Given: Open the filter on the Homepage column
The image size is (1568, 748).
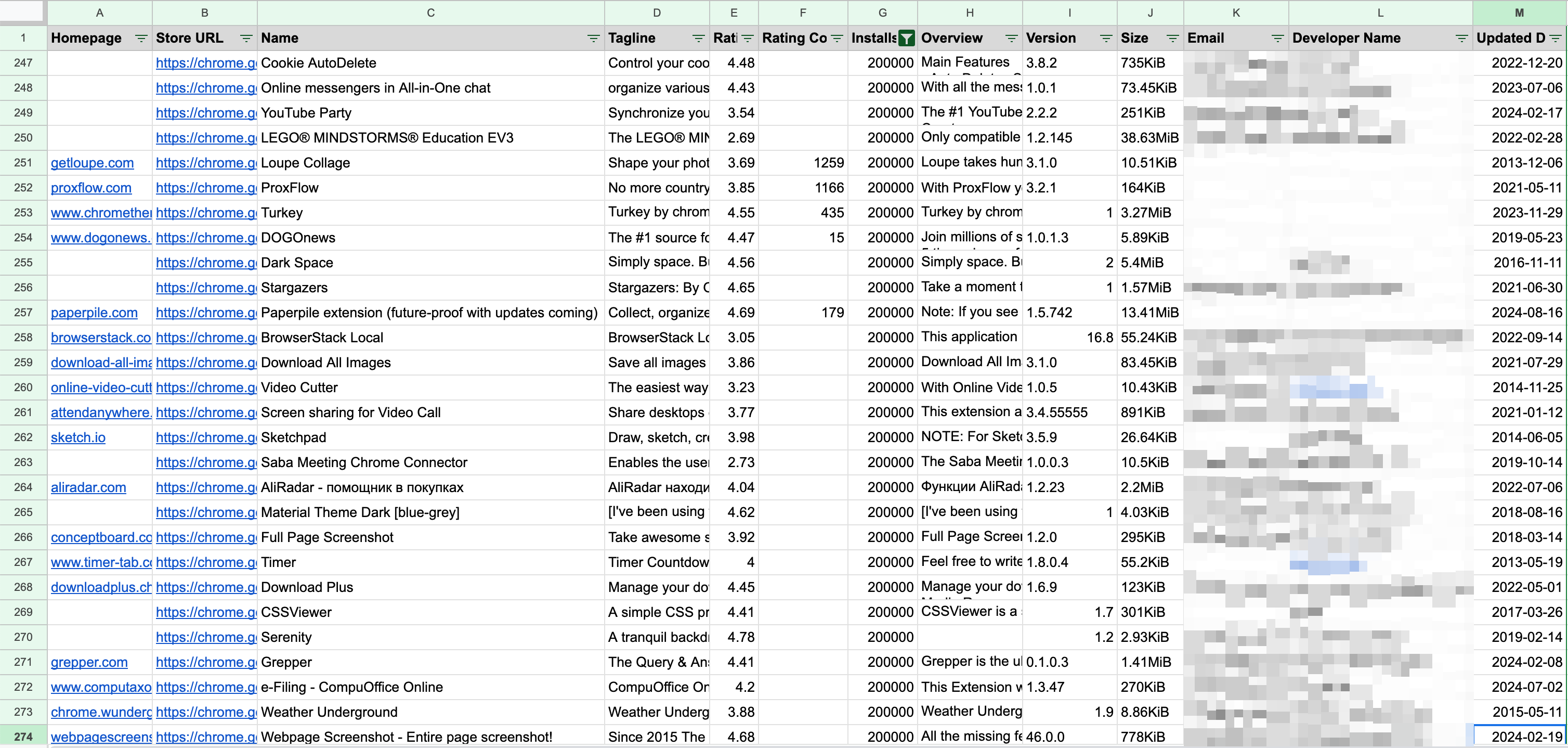Looking at the screenshot, I should pos(140,38).
